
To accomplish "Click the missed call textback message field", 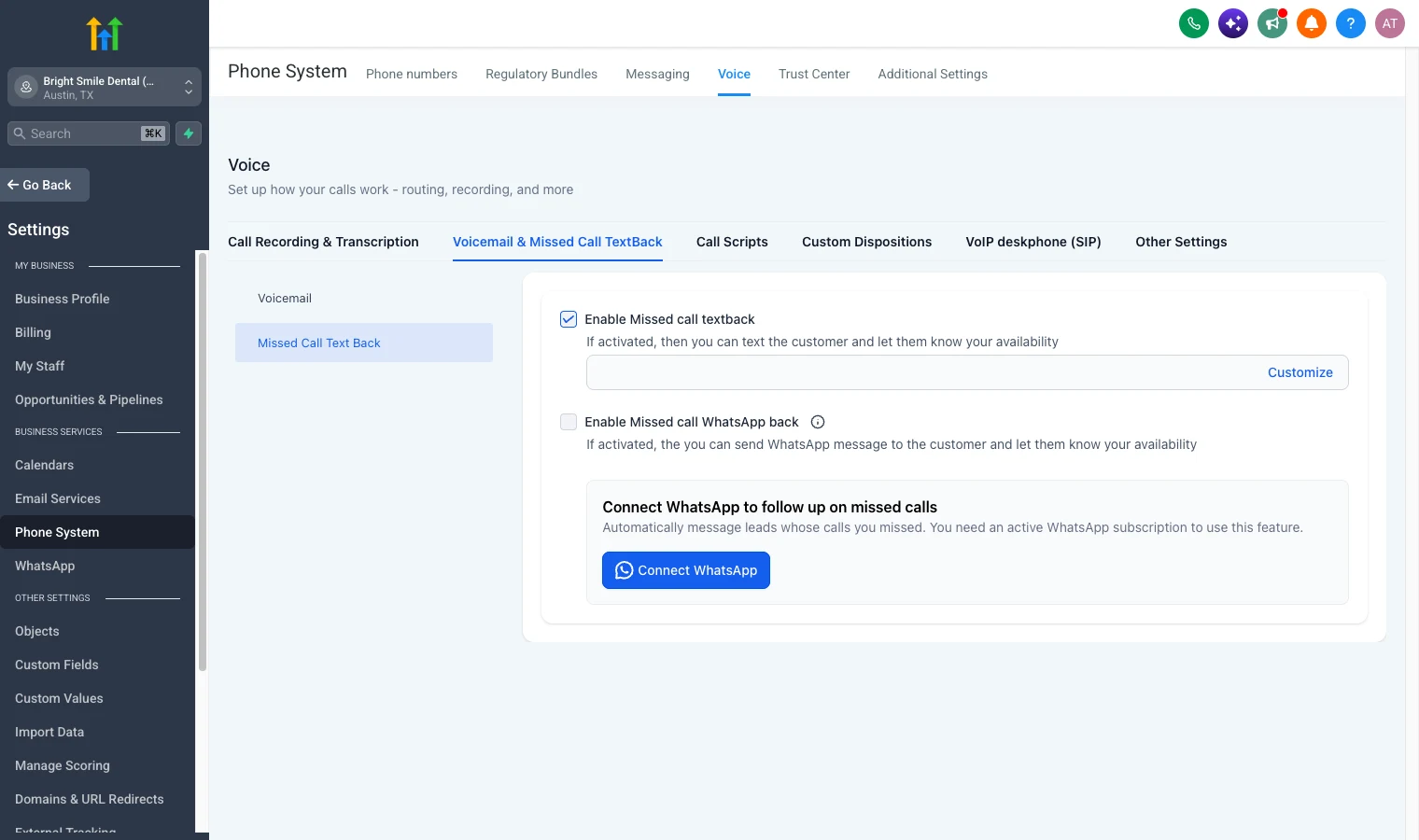I will (x=967, y=372).
